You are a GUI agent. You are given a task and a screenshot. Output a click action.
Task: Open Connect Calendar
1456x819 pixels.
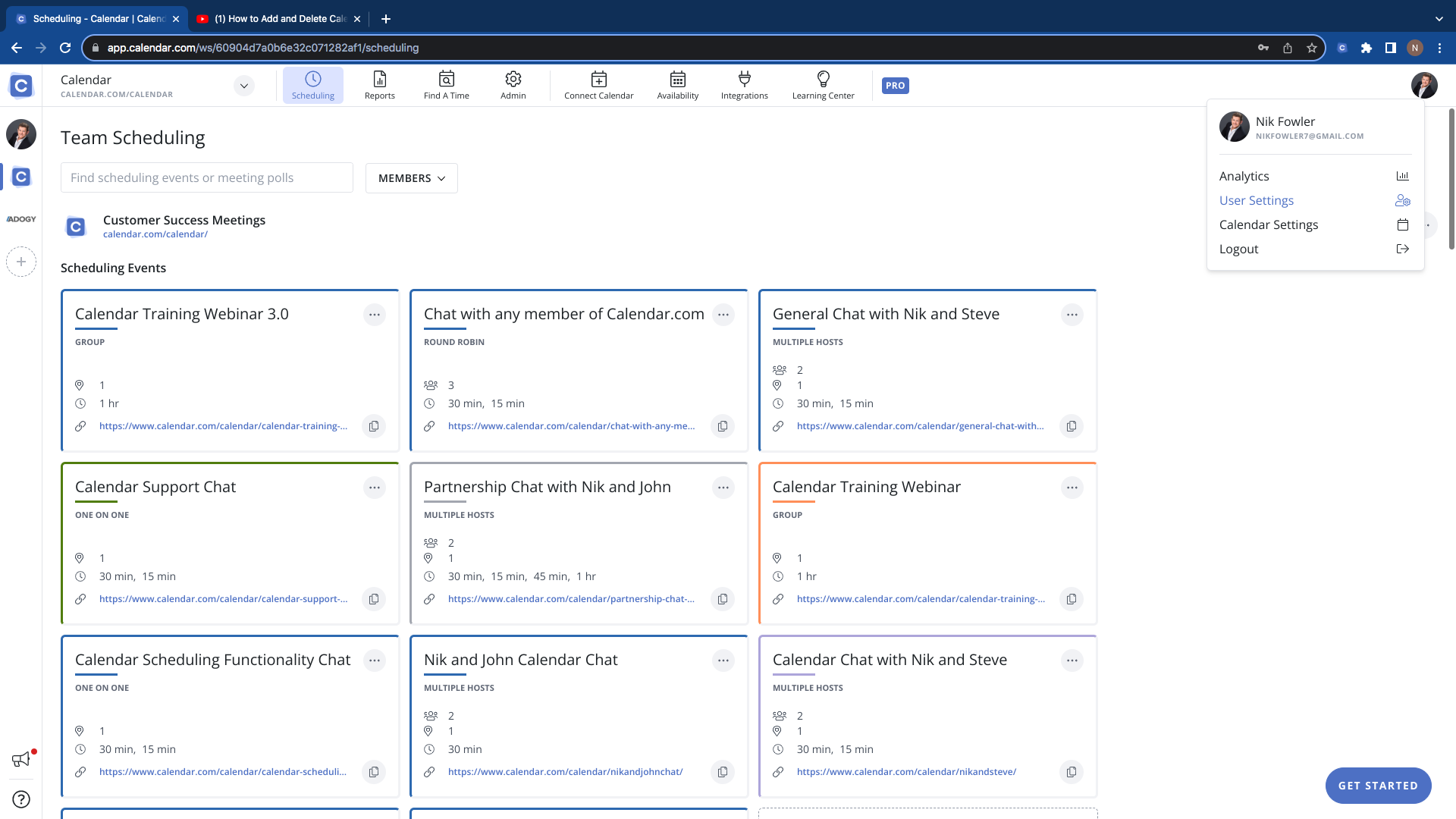coord(598,85)
